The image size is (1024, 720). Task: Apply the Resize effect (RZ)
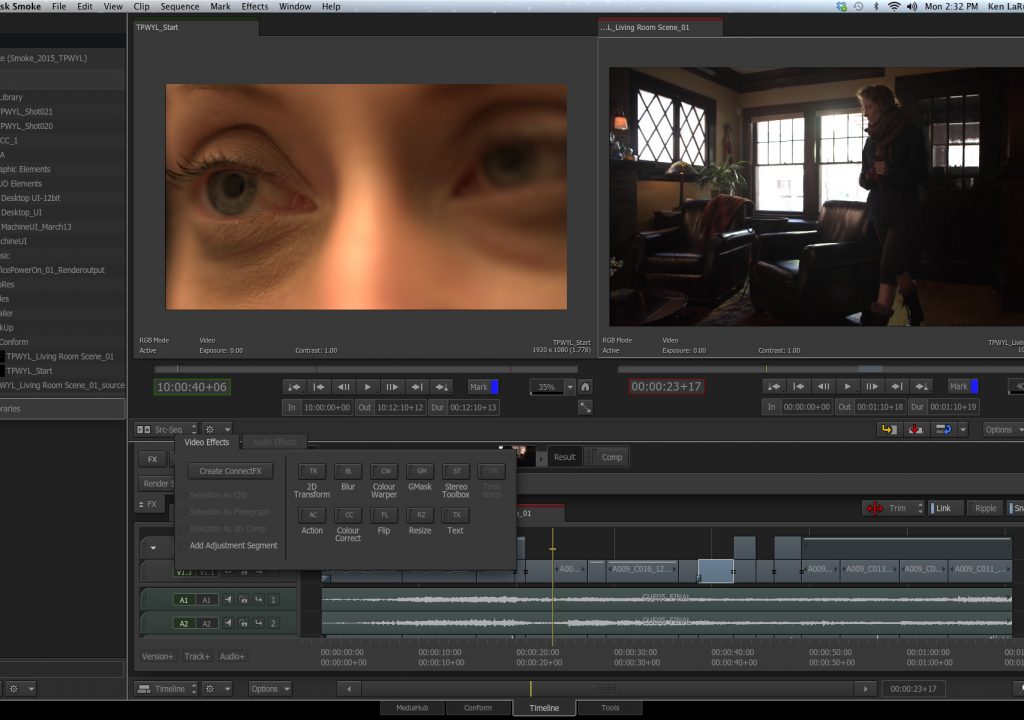pos(420,515)
